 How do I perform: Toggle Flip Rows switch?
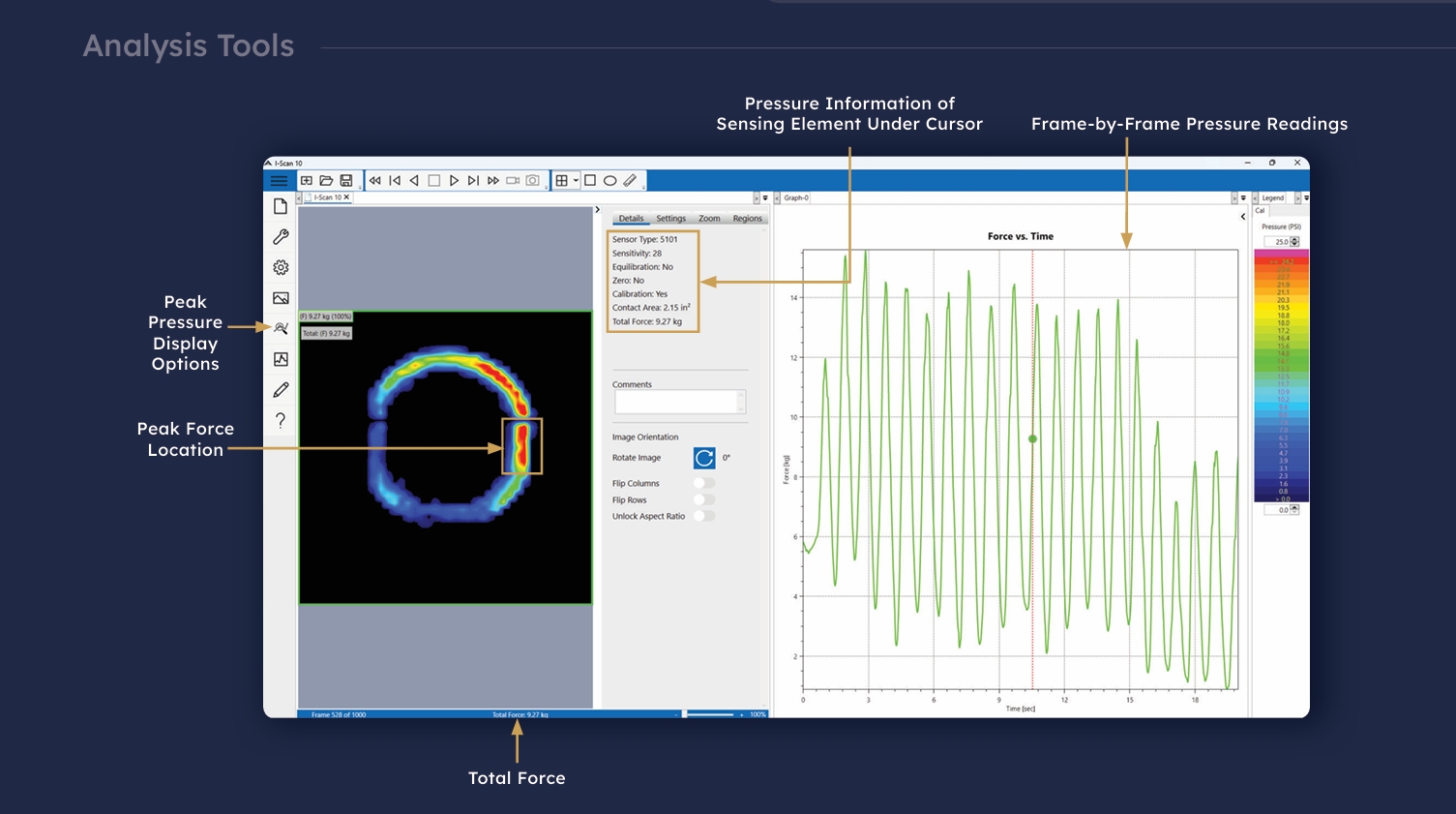(x=704, y=499)
